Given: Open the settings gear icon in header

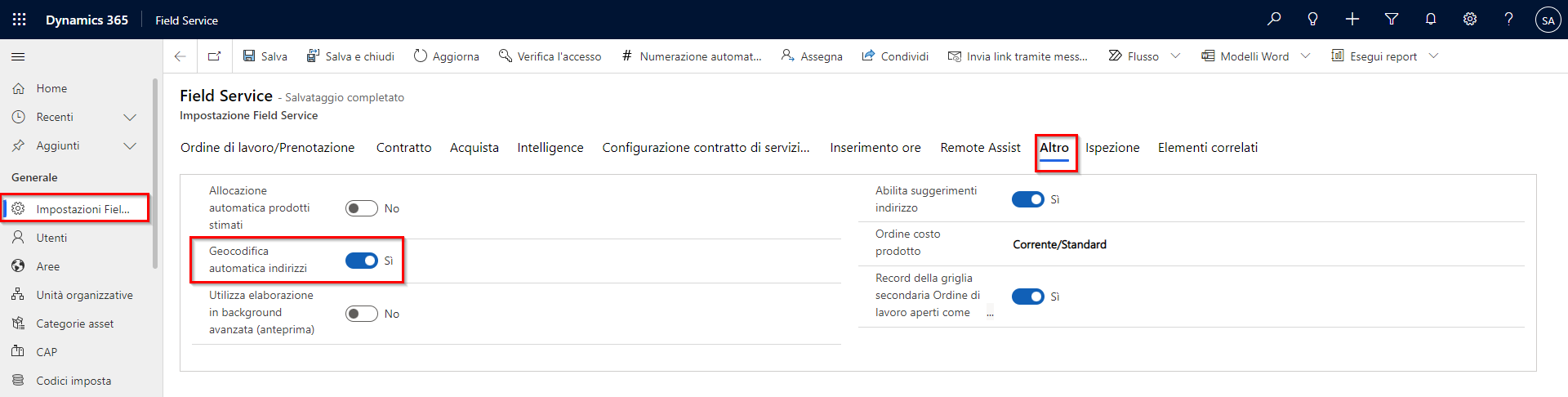Looking at the screenshot, I should click(1470, 19).
